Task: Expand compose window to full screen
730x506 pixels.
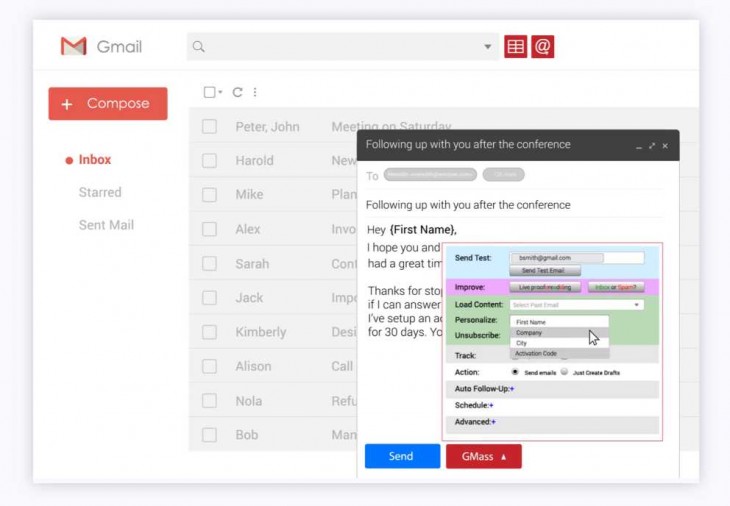Action: (x=652, y=146)
